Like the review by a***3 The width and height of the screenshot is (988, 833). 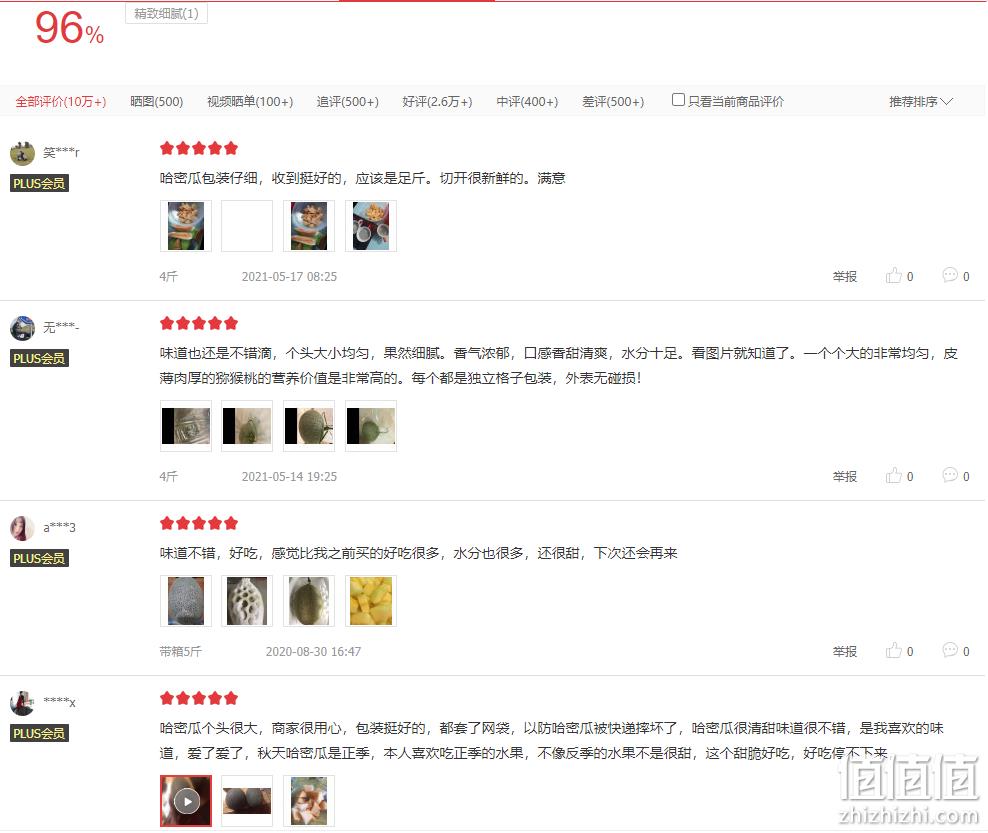click(899, 651)
